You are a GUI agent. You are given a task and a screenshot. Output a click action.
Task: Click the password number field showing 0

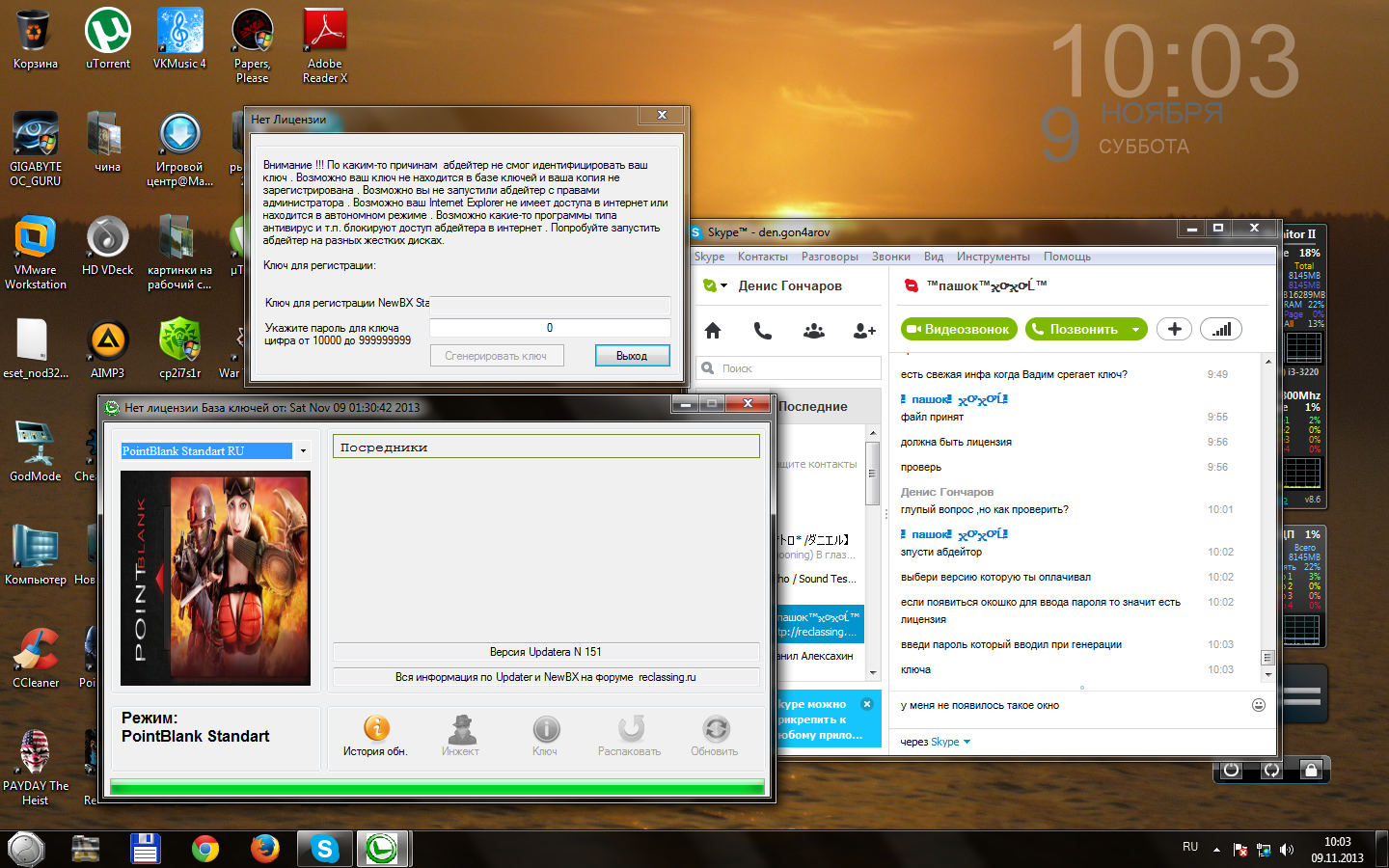pyautogui.click(x=550, y=328)
